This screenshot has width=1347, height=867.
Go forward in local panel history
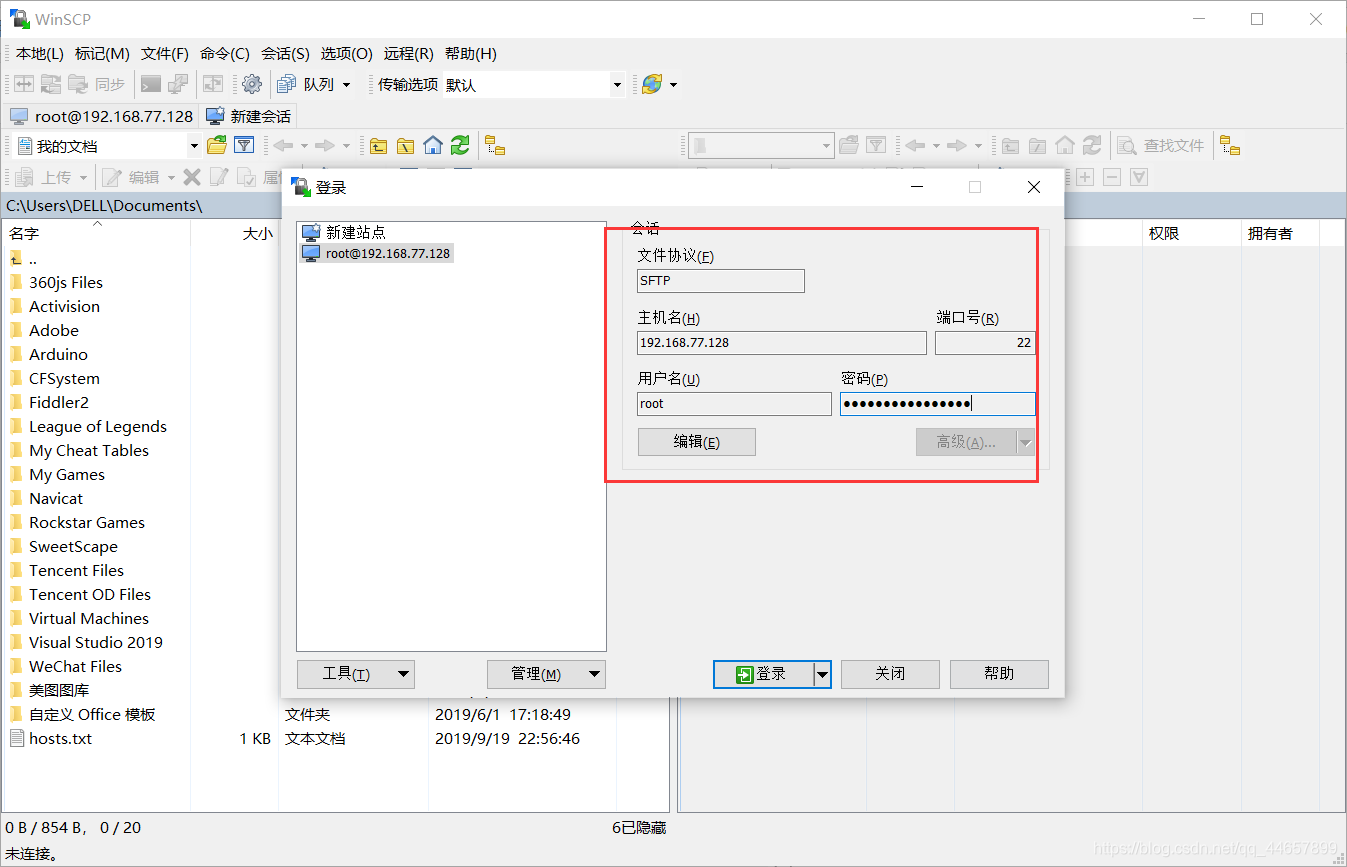tap(326, 146)
